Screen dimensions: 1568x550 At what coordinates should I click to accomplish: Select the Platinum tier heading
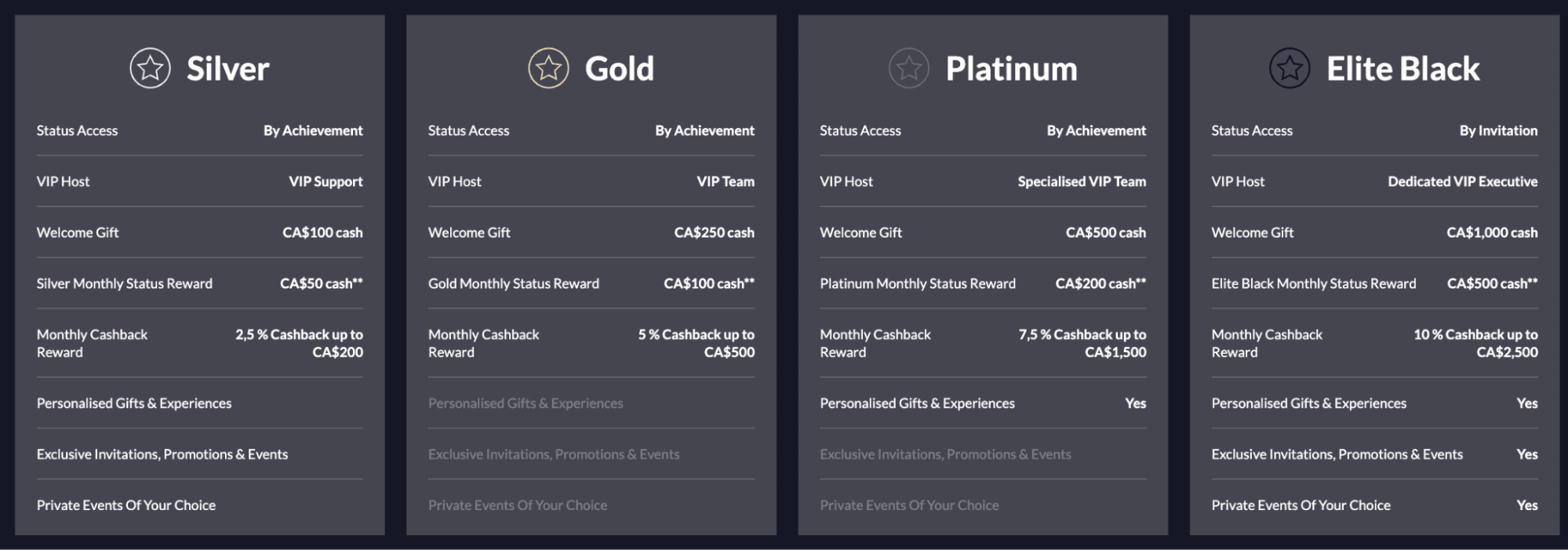pyautogui.click(x=1012, y=69)
